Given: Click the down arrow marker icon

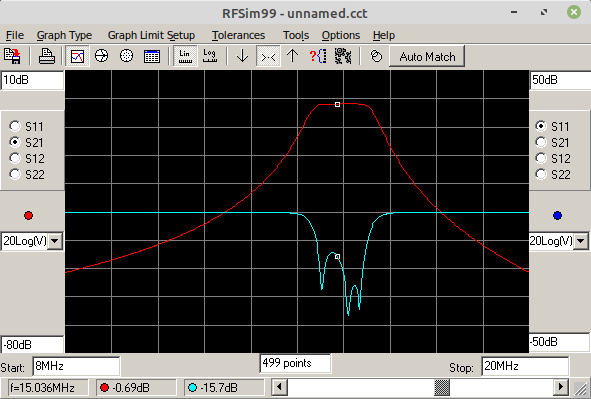Looking at the screenshot, I should pos(242,56).
